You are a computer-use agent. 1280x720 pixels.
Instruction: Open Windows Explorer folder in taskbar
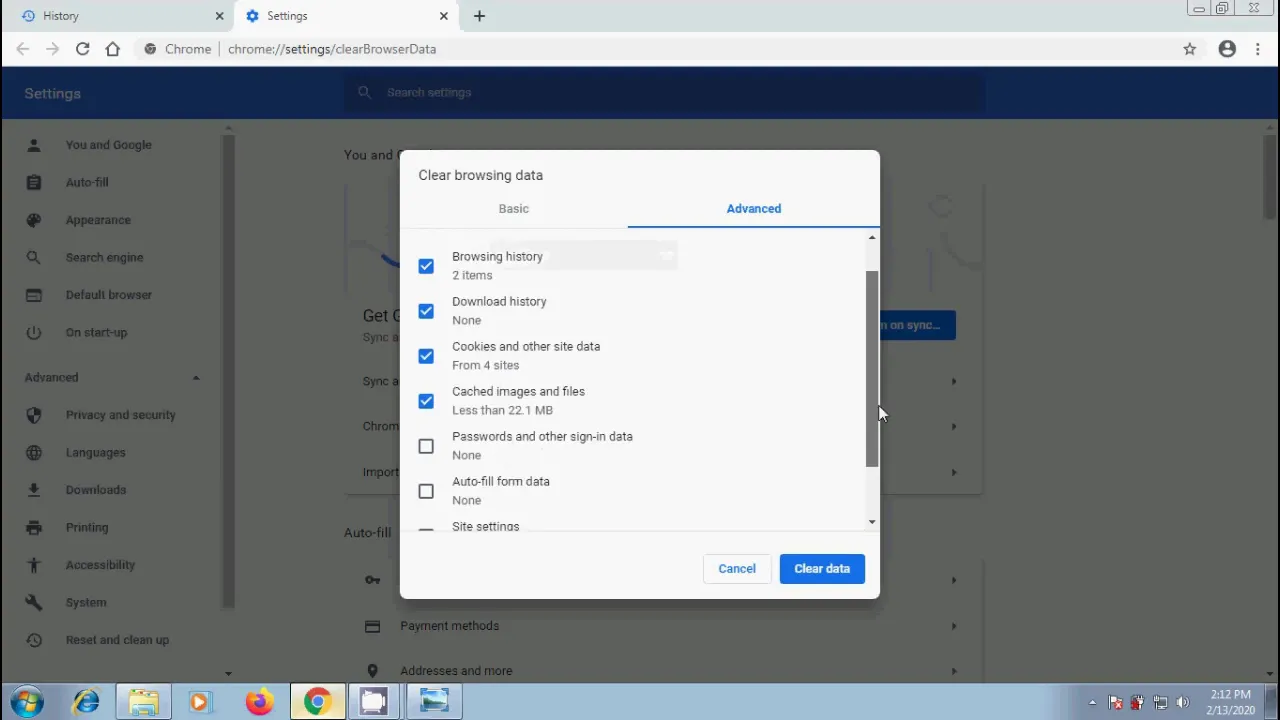143,702
